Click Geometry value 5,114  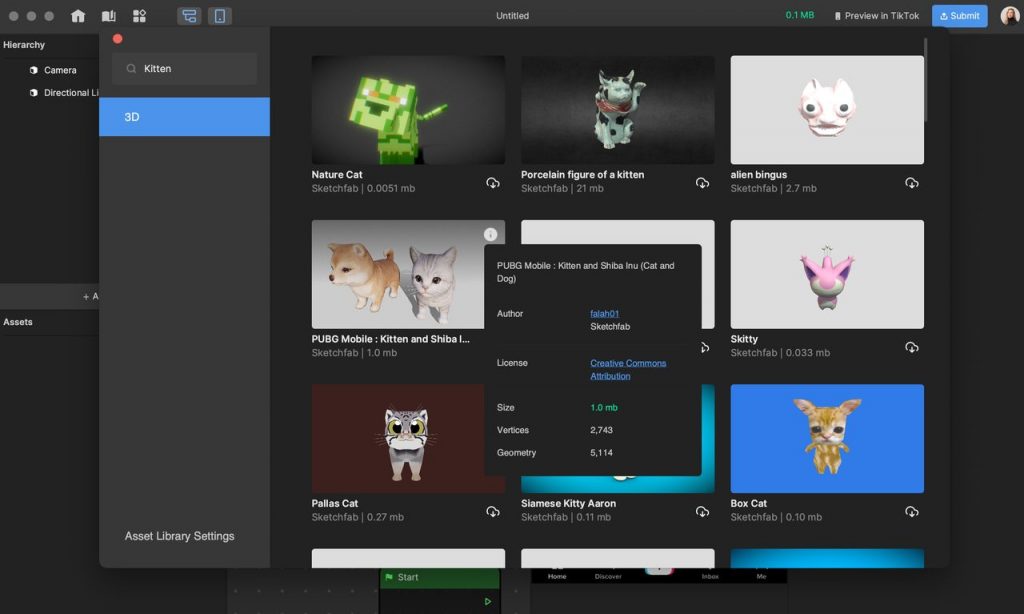click(x=601, y=452)
